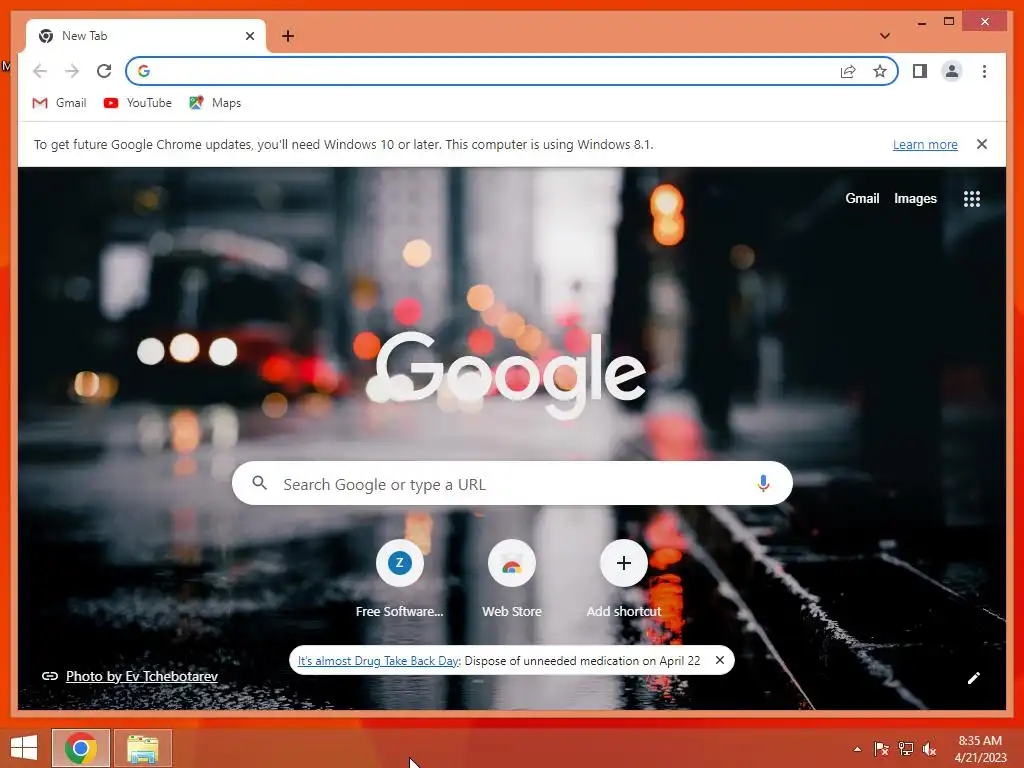1024x768 pixels.
Task: Open the Gmail bookmark
Action: (x=59, y=103)
